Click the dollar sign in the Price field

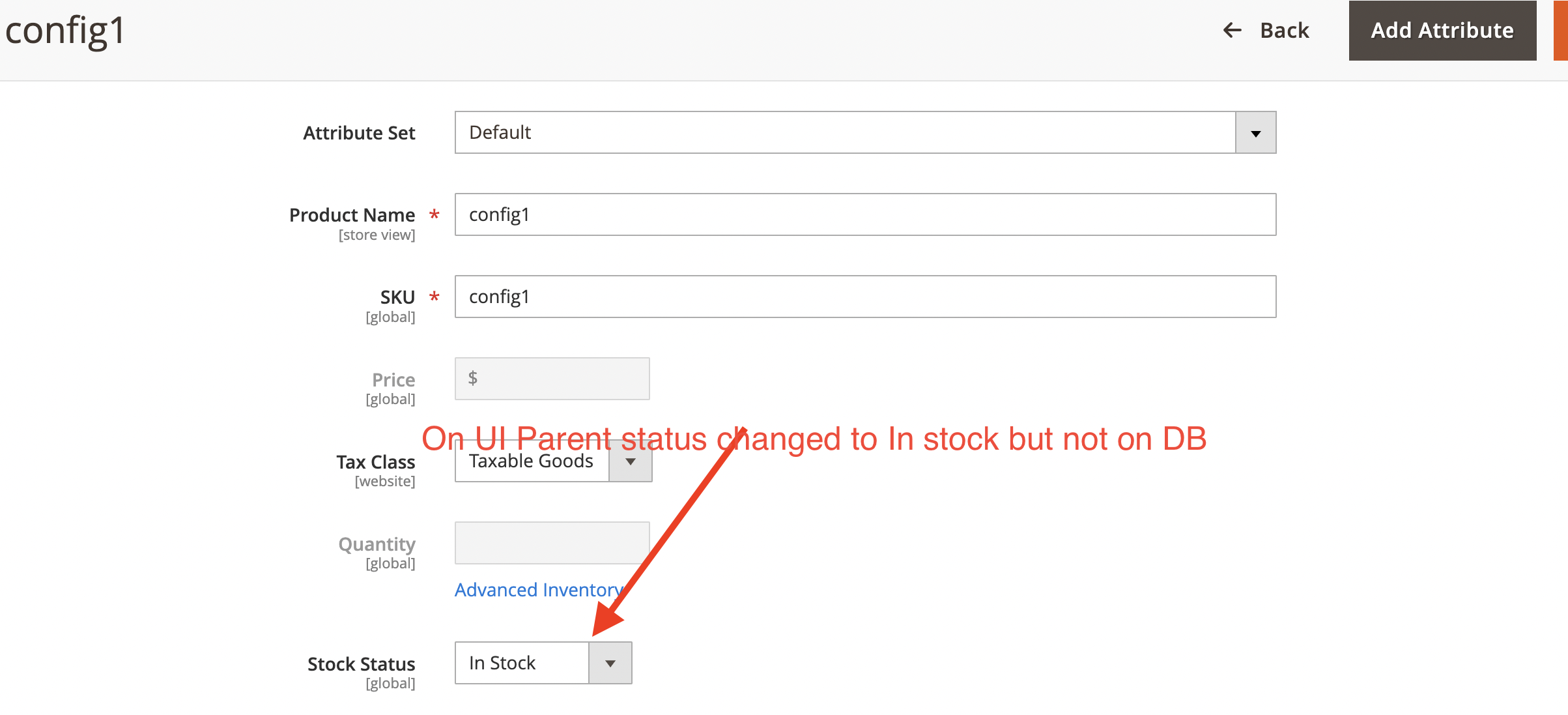coord(474,378)
